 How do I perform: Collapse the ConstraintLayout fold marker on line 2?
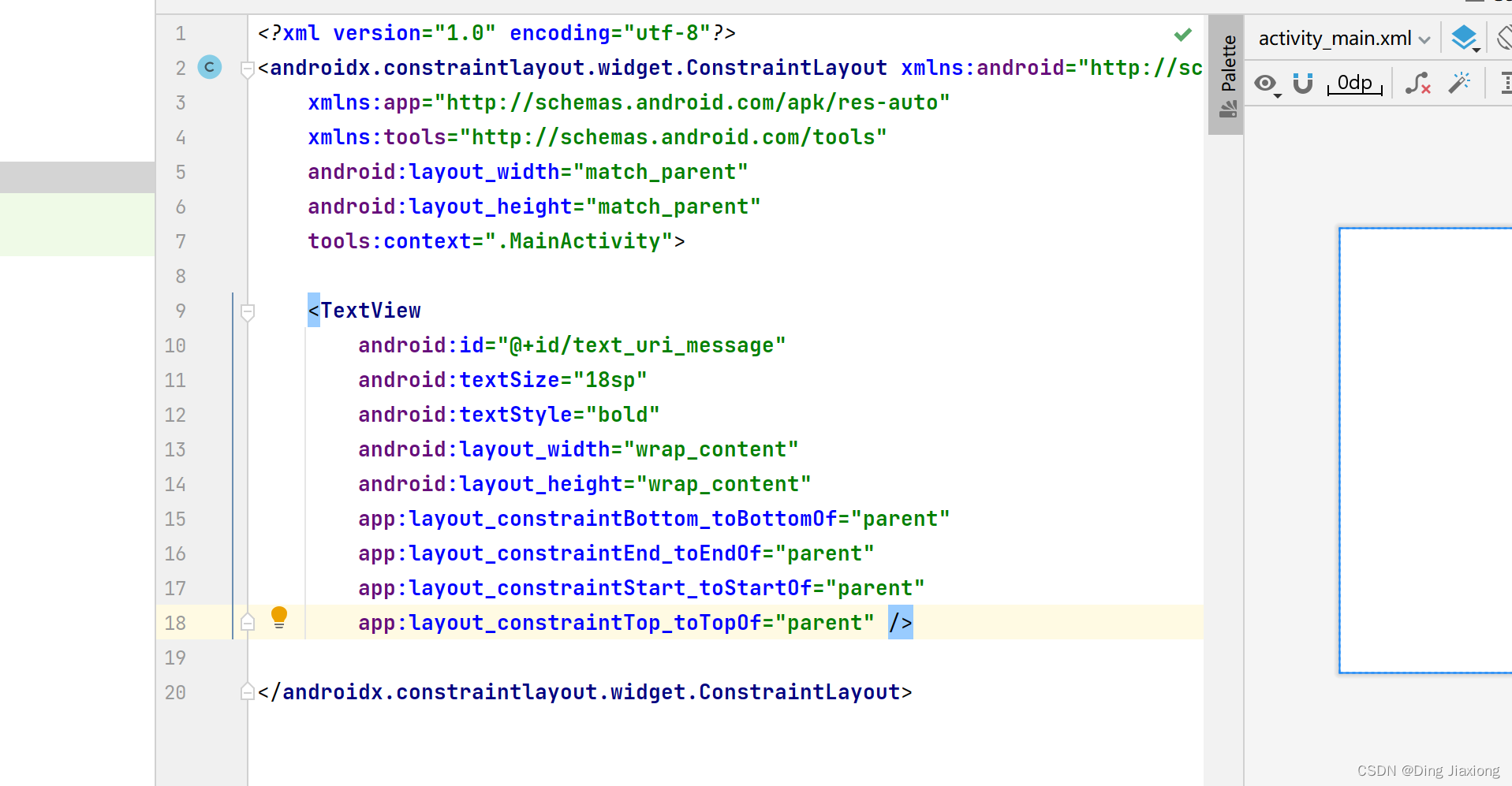pyautogui.click(x=247, y=69)
